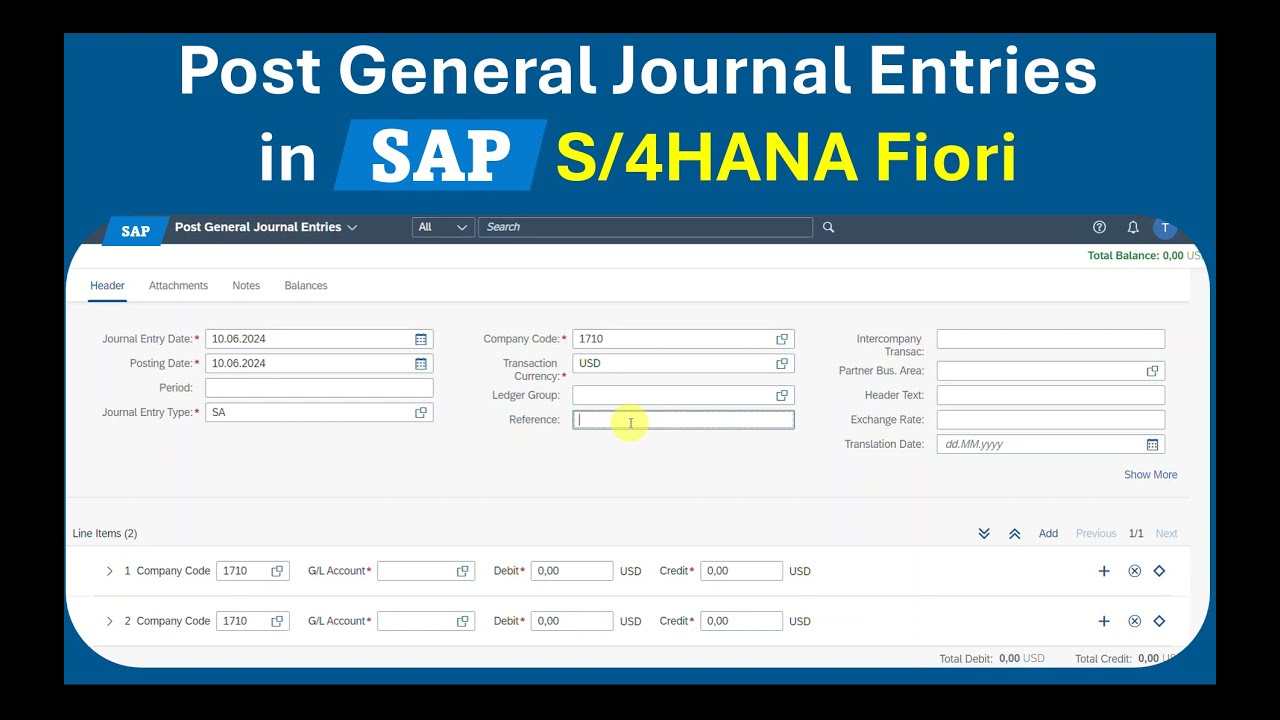Click the Previous page button
The image size is (1280, 720).
pos(1096,534)
